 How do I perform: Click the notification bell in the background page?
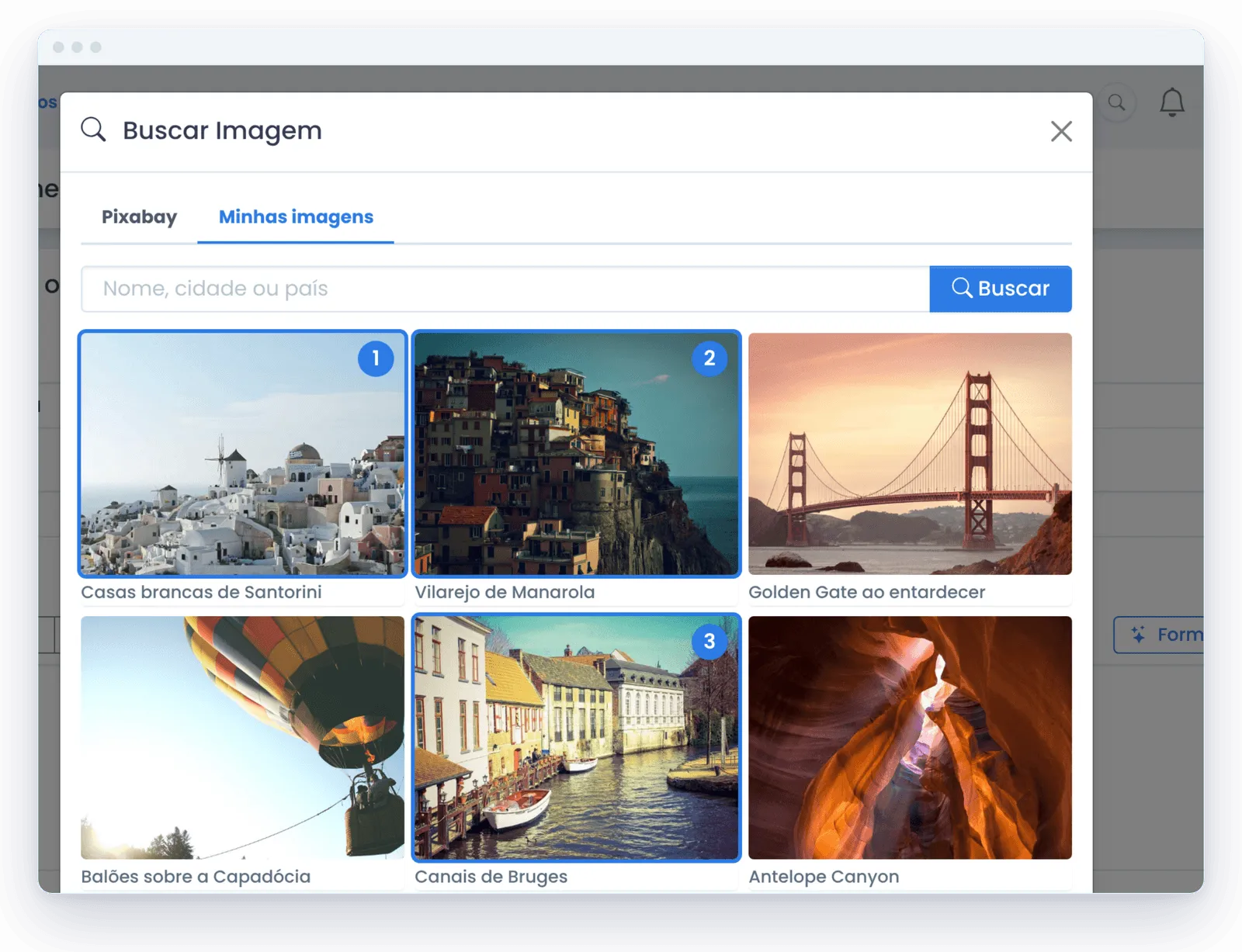click(x=1172, y=102)
